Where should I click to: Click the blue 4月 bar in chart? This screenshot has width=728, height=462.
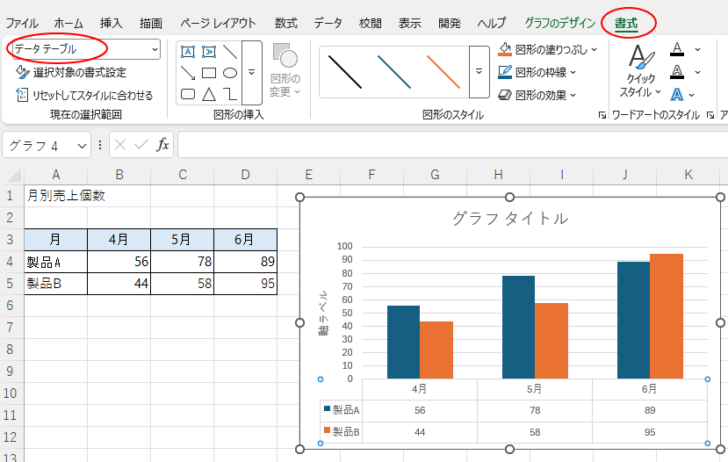pyautogui.click(x=403, y=342)
